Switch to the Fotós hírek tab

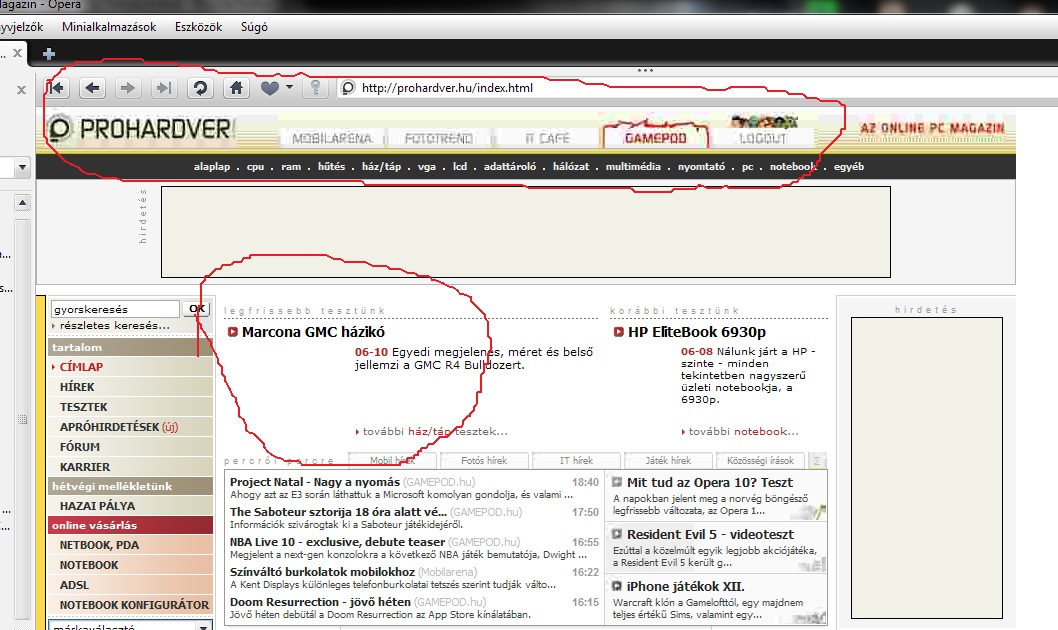[484, 461]
